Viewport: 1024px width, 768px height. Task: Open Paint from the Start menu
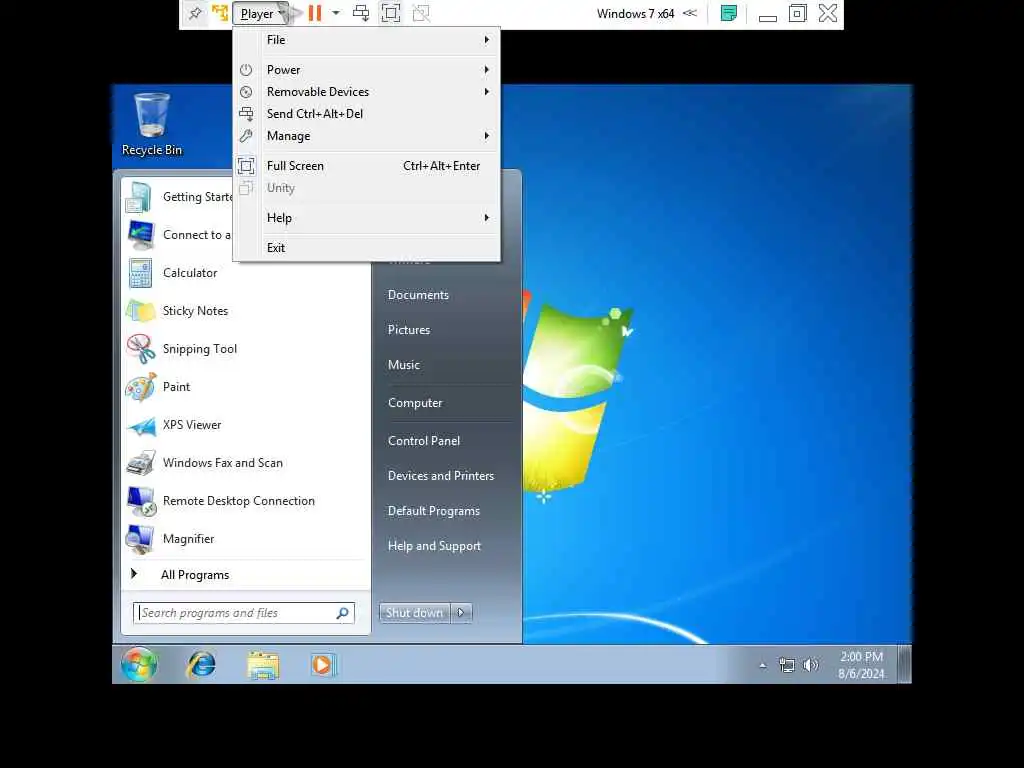pos(246,387)
